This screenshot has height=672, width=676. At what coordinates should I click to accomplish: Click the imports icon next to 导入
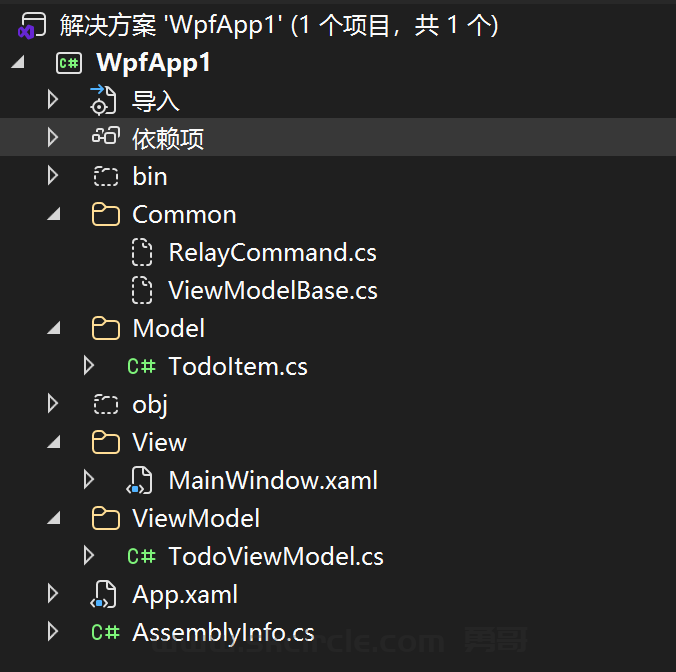pos(104,100)
